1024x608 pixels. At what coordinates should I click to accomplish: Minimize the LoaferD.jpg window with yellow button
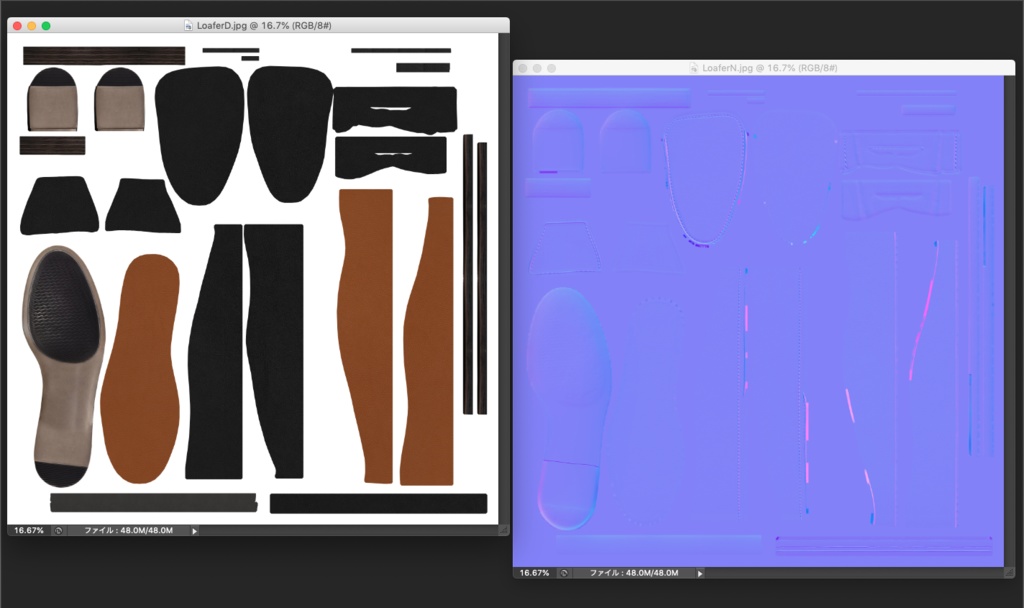click(31, 25)
